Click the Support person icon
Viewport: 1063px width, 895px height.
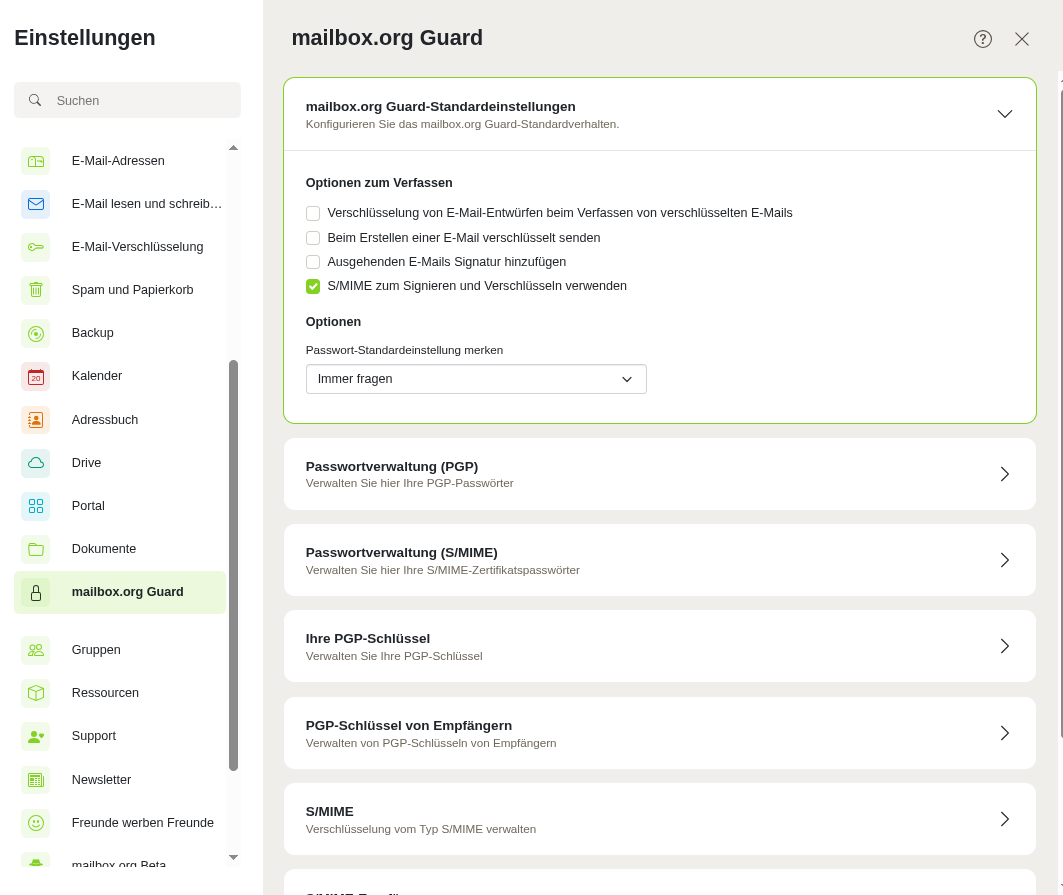coord(36,736)
